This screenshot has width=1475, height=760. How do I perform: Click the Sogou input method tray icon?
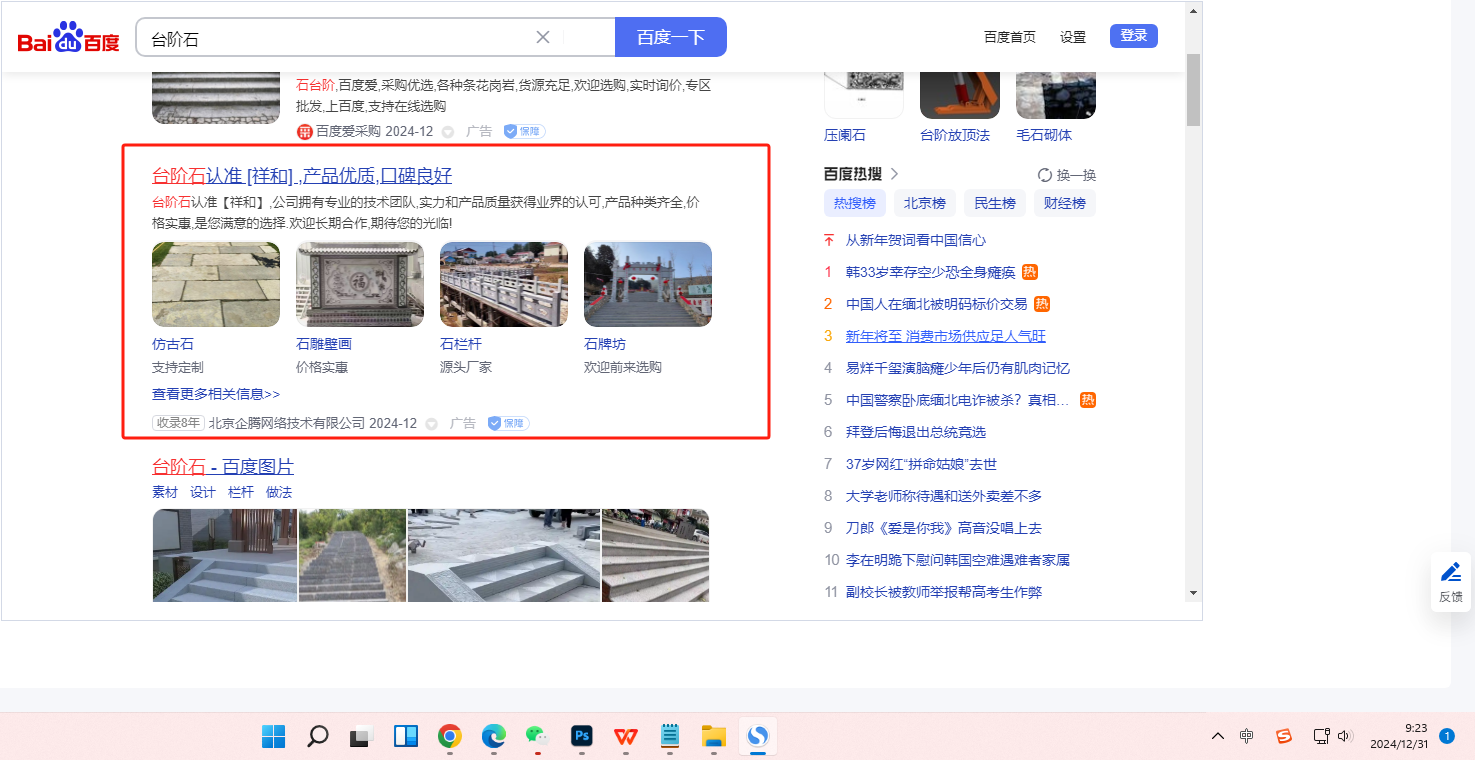tap(1284, 736)
